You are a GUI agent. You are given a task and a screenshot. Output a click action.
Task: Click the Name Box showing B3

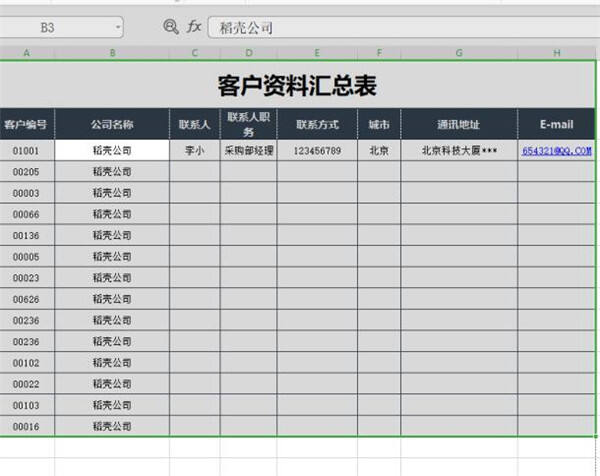pyautogui.click(x=61, y=27)
